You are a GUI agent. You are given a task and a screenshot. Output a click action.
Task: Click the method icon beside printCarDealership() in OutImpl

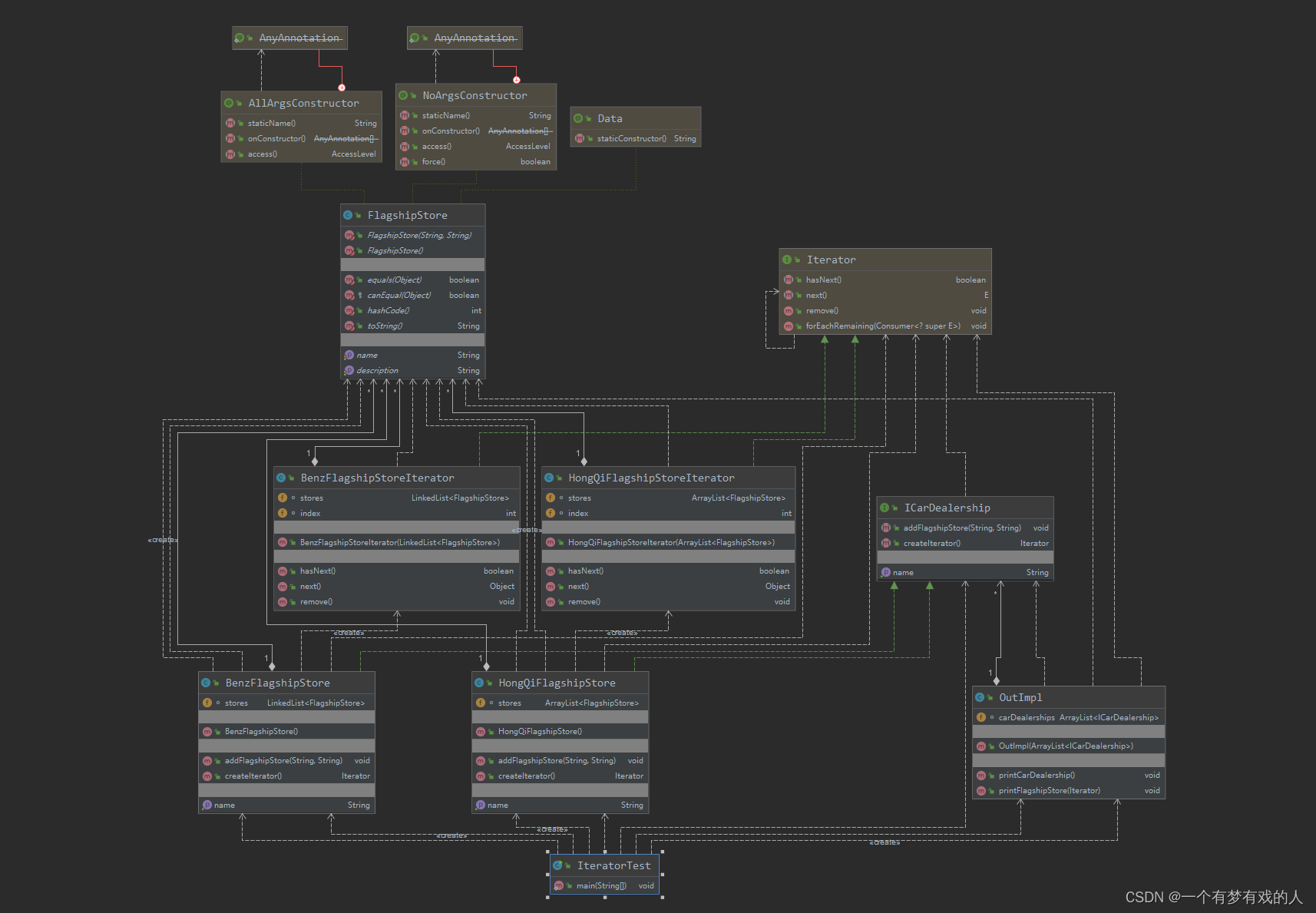pyautogui.click(x=980, y=776)
